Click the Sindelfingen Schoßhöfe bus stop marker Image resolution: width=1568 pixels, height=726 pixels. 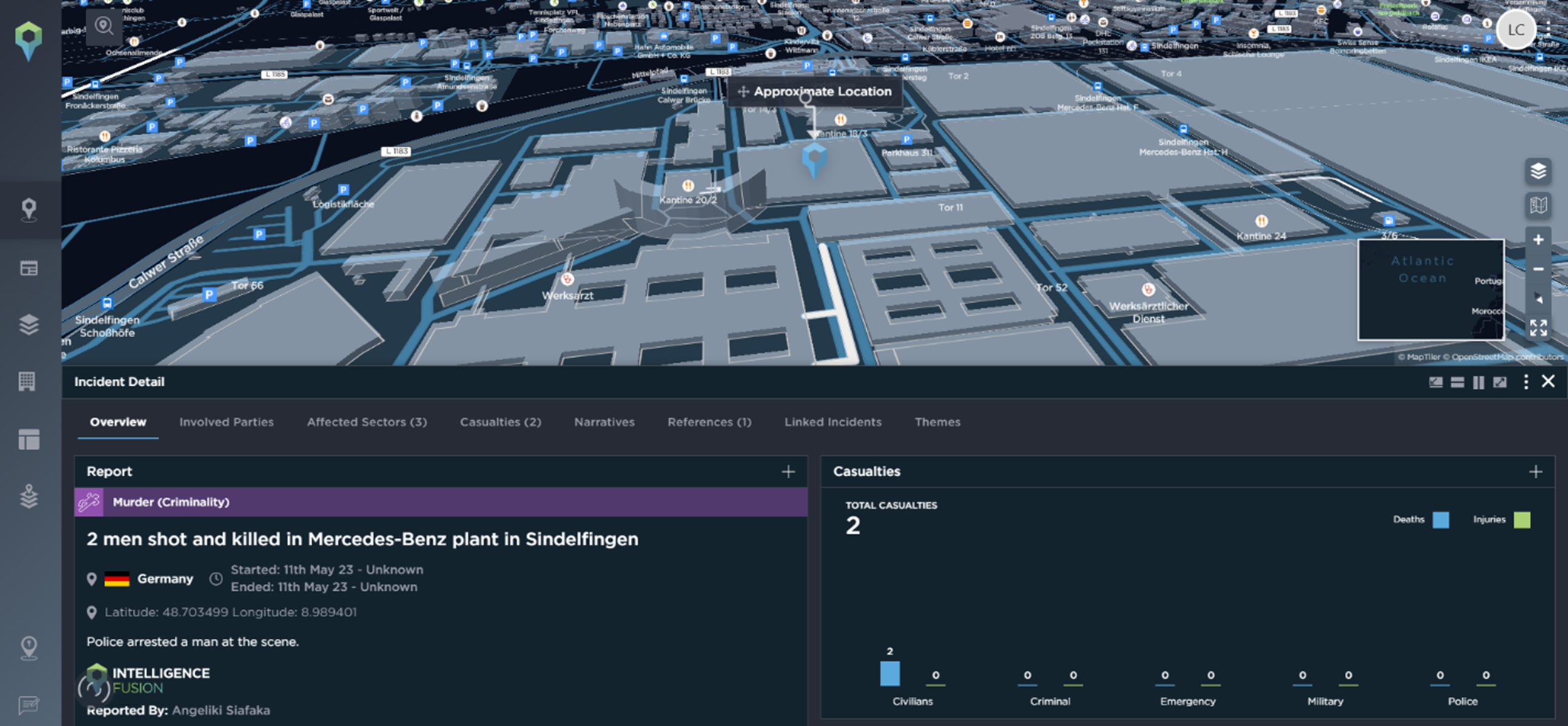[107, 303]
